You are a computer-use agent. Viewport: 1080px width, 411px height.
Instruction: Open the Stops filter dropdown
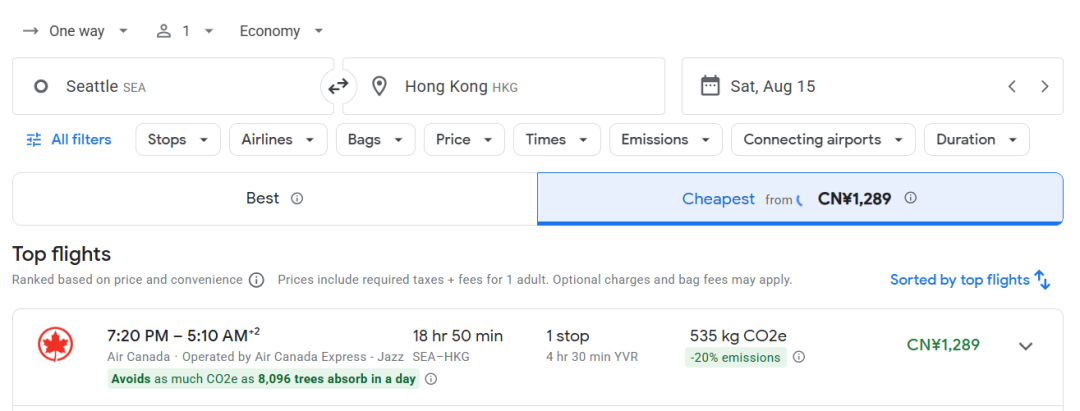178,140
